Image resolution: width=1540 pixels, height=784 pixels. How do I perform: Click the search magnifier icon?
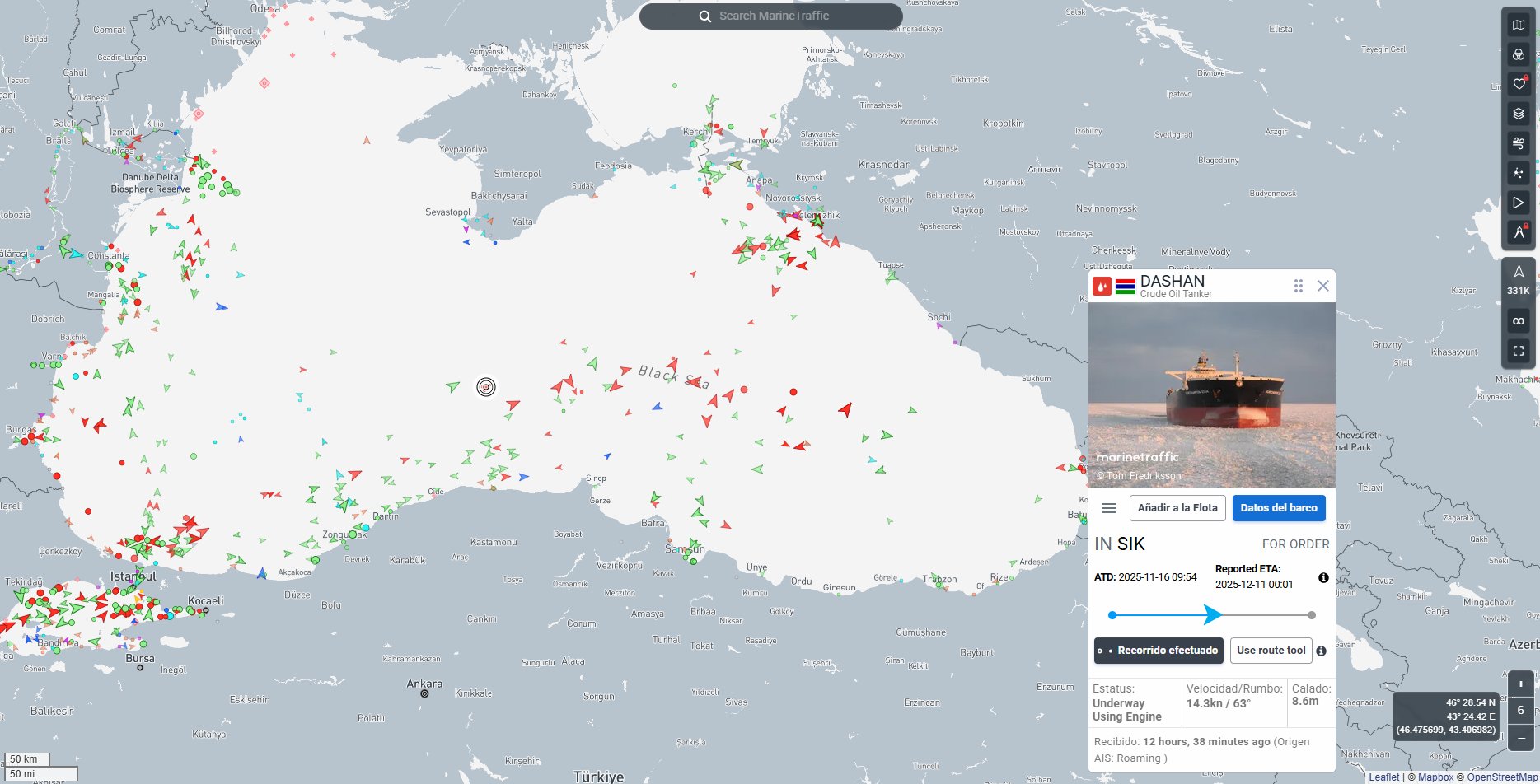pyautogui.click(x=705, y=16)
